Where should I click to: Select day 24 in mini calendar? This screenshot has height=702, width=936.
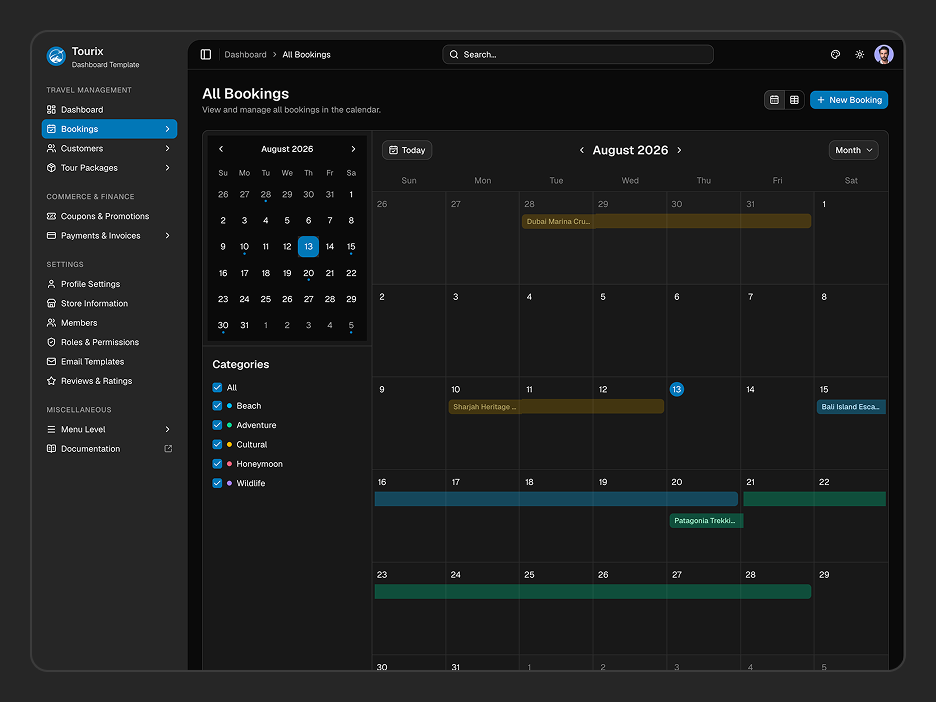[x=244, y=299]
